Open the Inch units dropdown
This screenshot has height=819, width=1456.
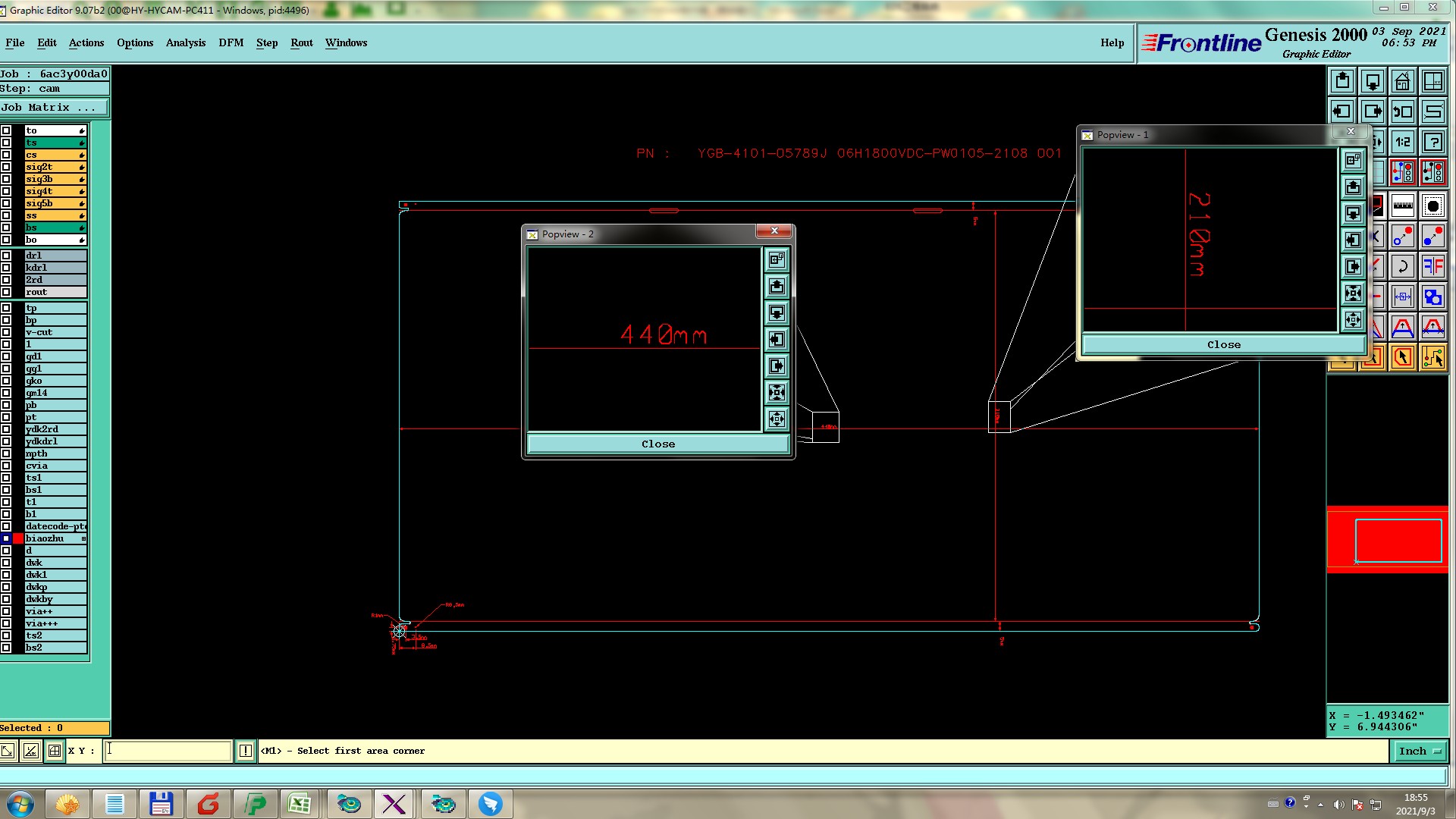[1419, 751]
